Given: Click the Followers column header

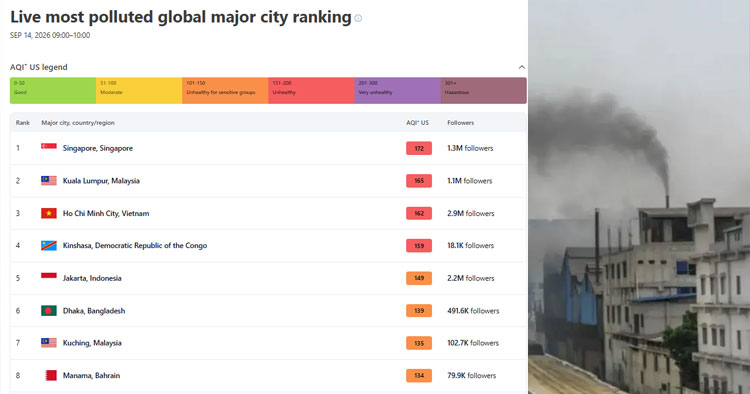Looking at the screenshot, I should [x=461, y=123].
